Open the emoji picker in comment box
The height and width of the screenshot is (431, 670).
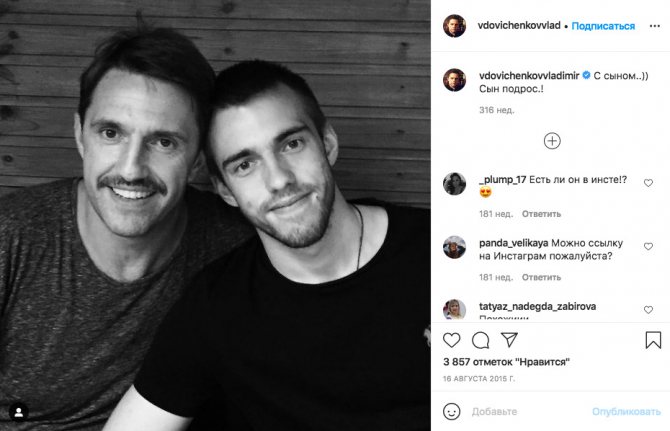pyautogui.click(x=452, y=411)
